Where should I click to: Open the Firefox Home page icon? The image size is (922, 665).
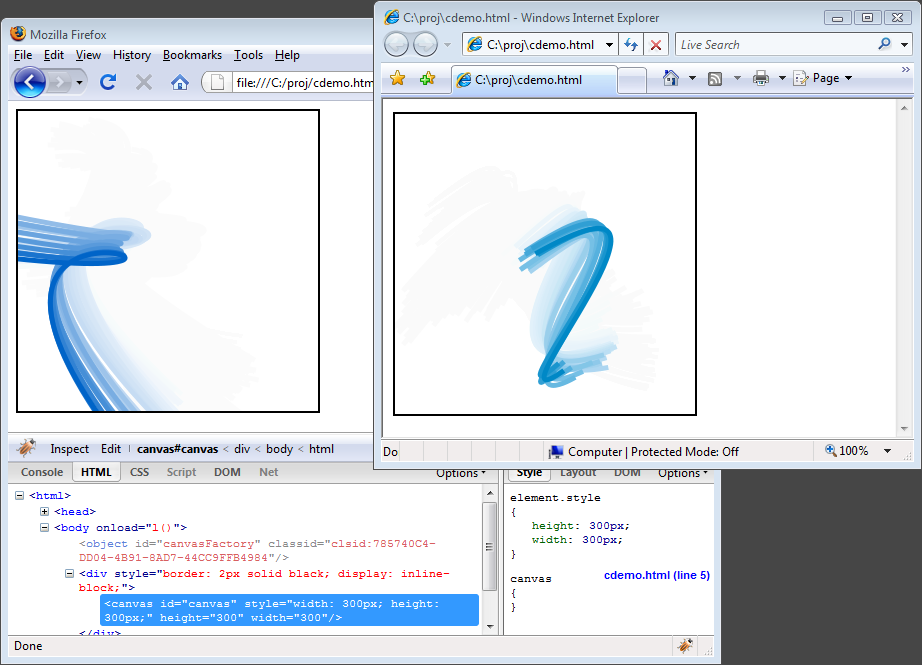click(x=180, y=83)
